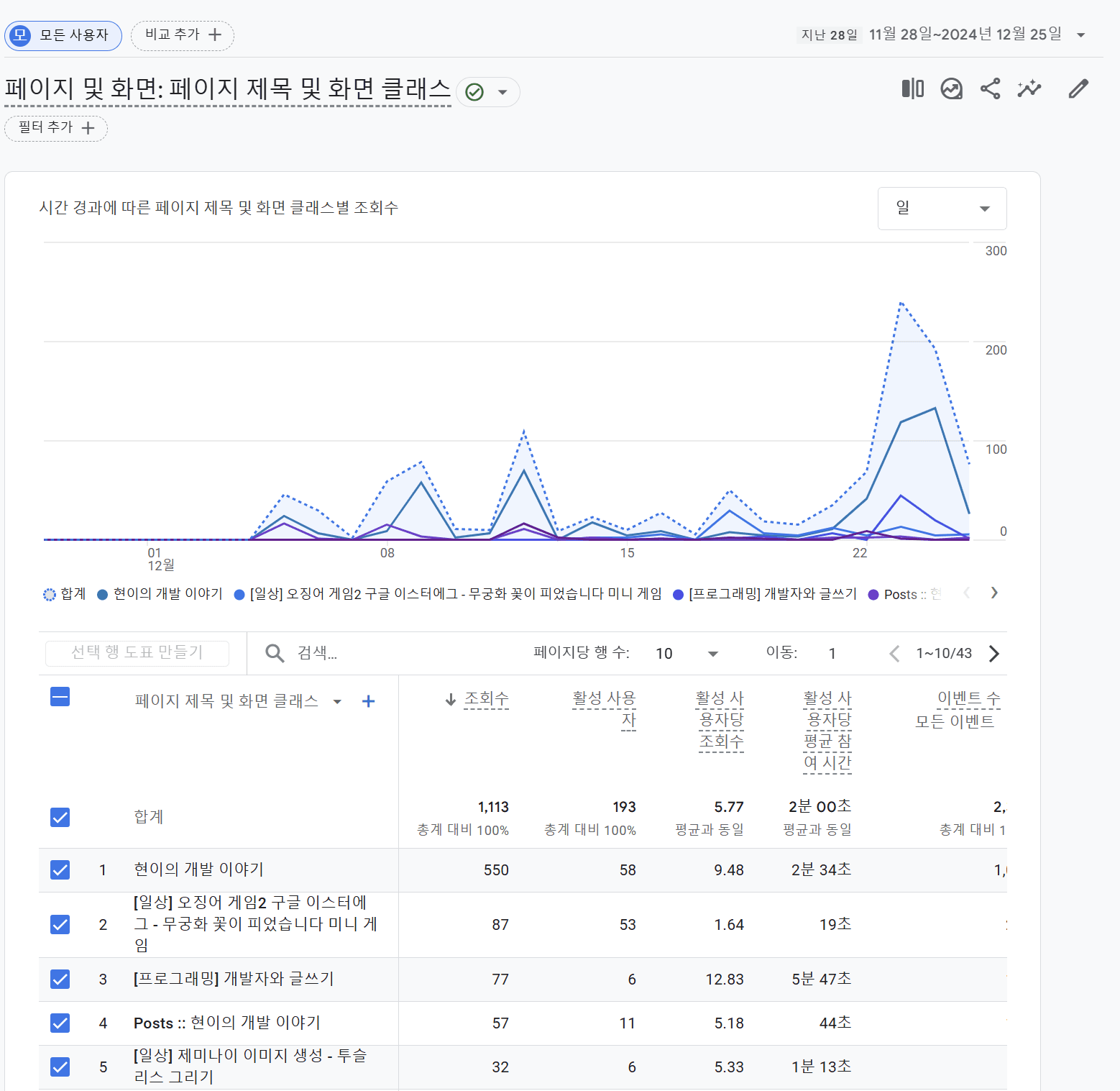Edit the report with the pencil icon

pyautogui.click(x=1078, y=89)
